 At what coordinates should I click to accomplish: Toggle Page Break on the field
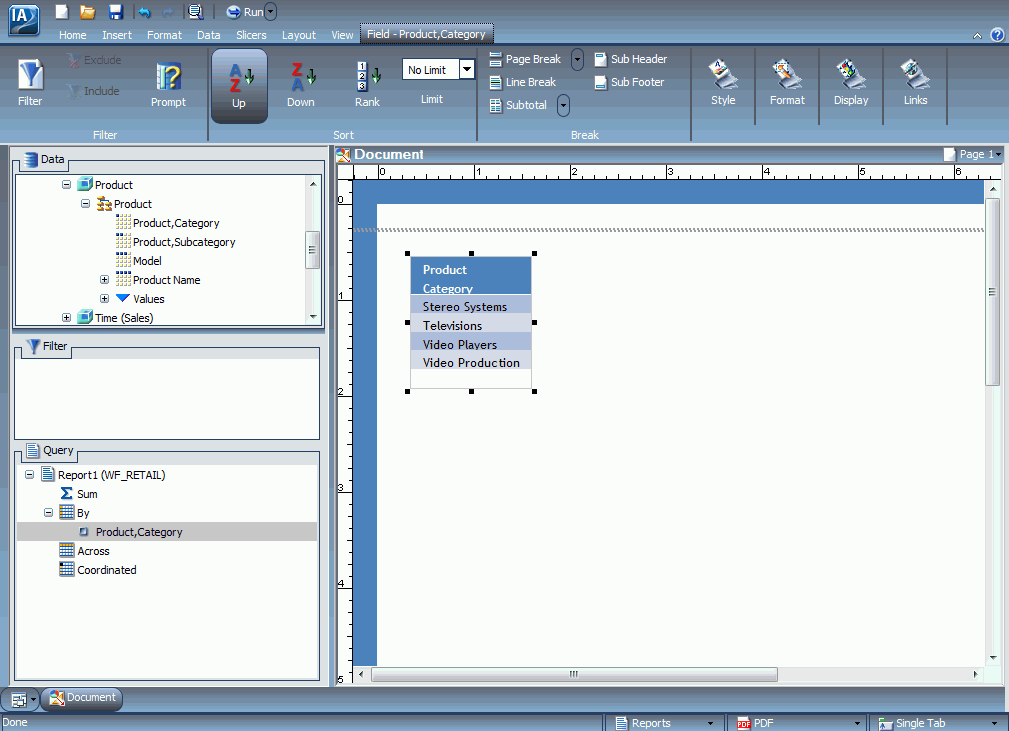click(525, 59)
